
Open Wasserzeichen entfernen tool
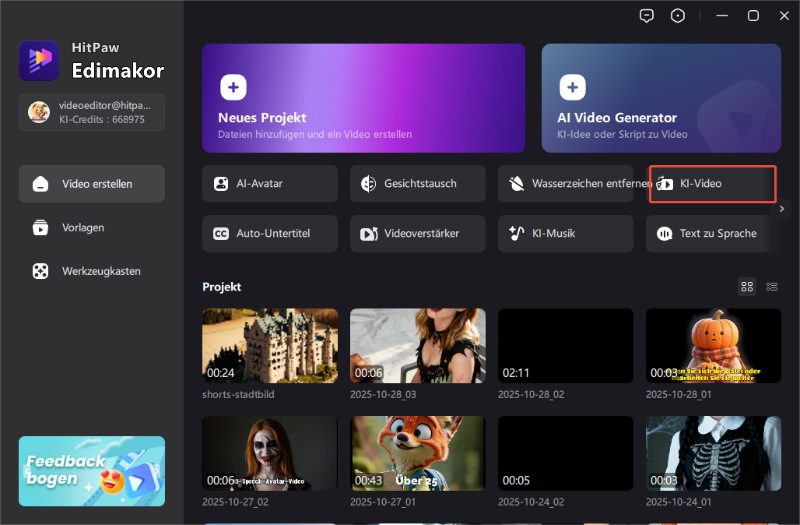pos(565,184)
